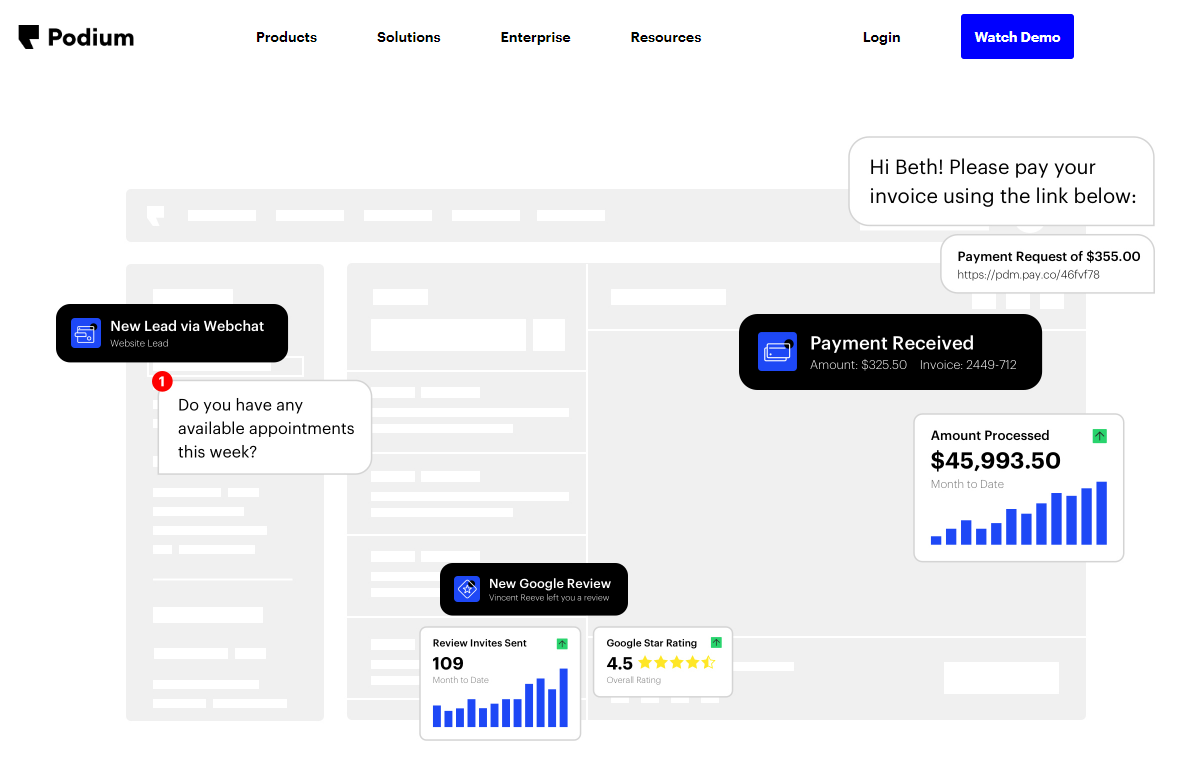Image resolution: width=1197 pixels, height=759 pixels.
Task: Select Enterprise in the navigation bar
Action: 535,37
